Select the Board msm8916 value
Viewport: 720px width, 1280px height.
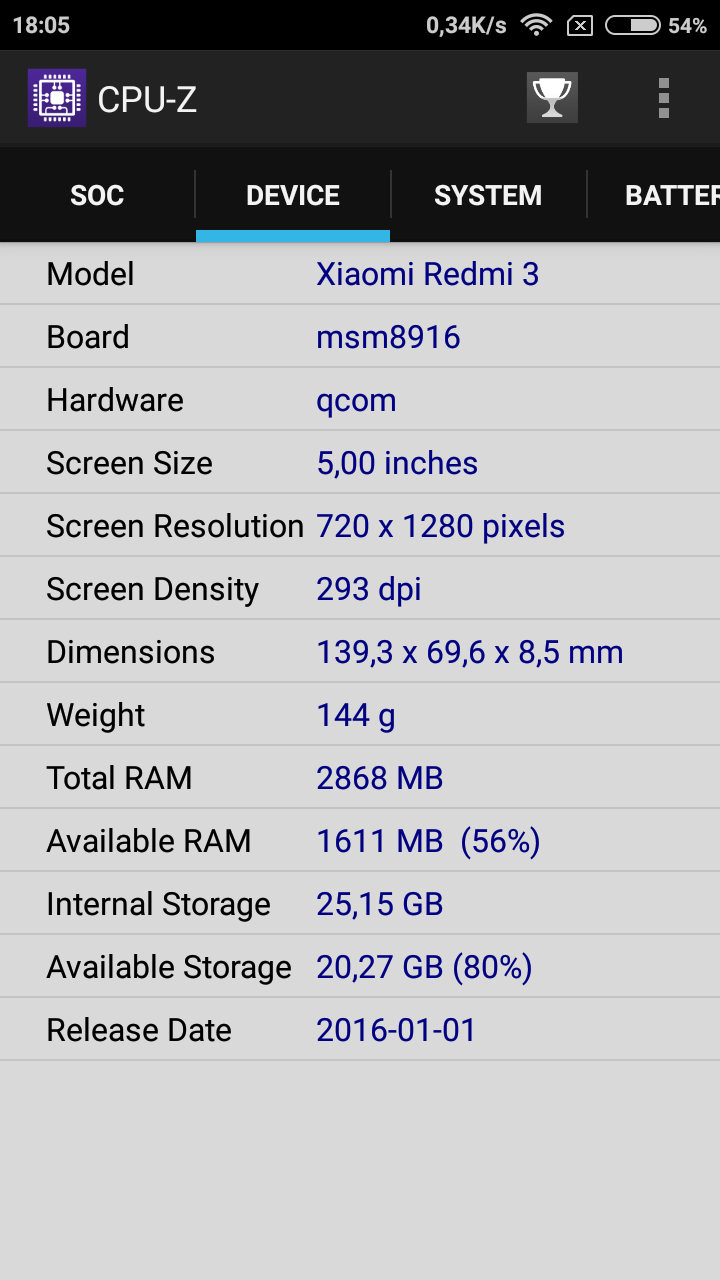click(x=388, y=337)
